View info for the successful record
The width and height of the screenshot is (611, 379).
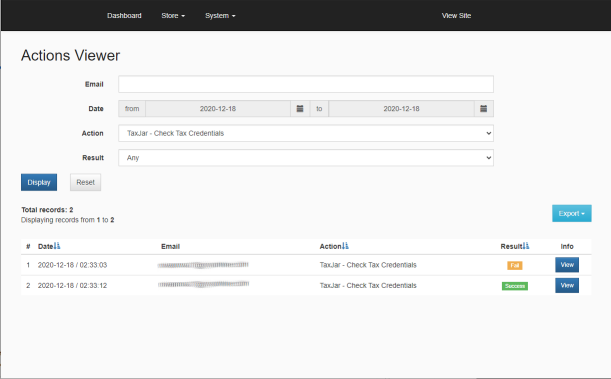tap(567, 286)
